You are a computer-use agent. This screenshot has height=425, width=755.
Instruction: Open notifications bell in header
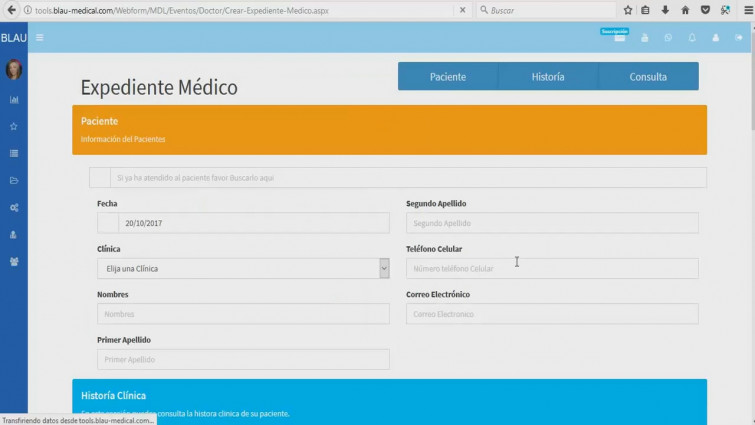(x=692, y=38)
